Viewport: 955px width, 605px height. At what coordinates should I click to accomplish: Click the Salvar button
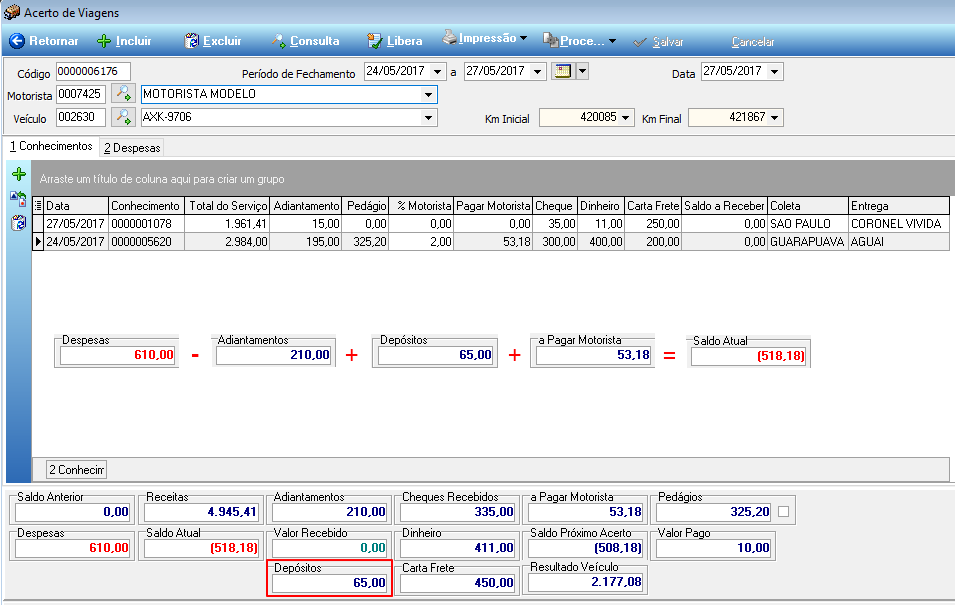tap(658, 42)
